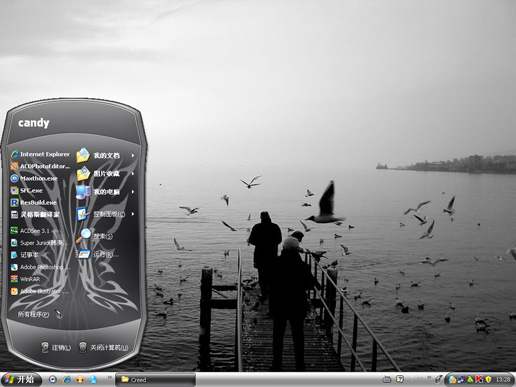516x387 pixels.
Task: Click the help question mark icon on taskbar
Action: point(400,379)
